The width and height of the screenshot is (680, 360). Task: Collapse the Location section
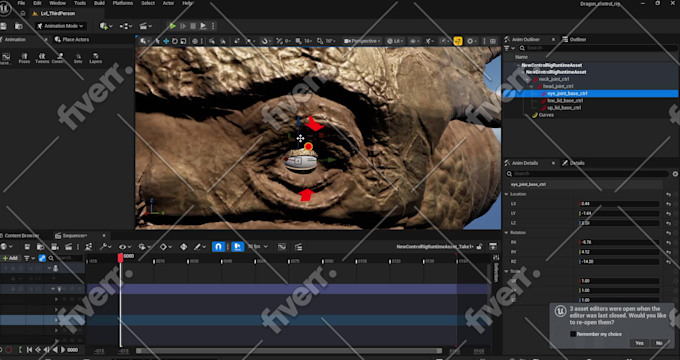tap(507, 194)
